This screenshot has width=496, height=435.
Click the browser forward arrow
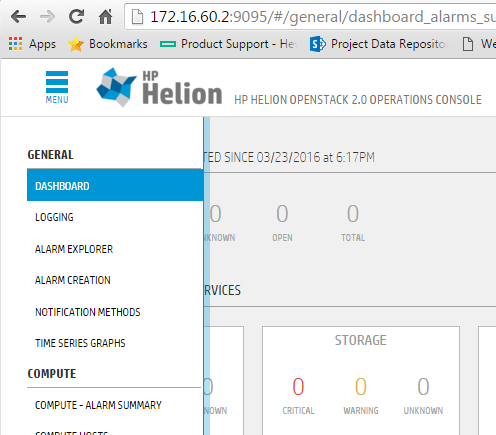47,16
